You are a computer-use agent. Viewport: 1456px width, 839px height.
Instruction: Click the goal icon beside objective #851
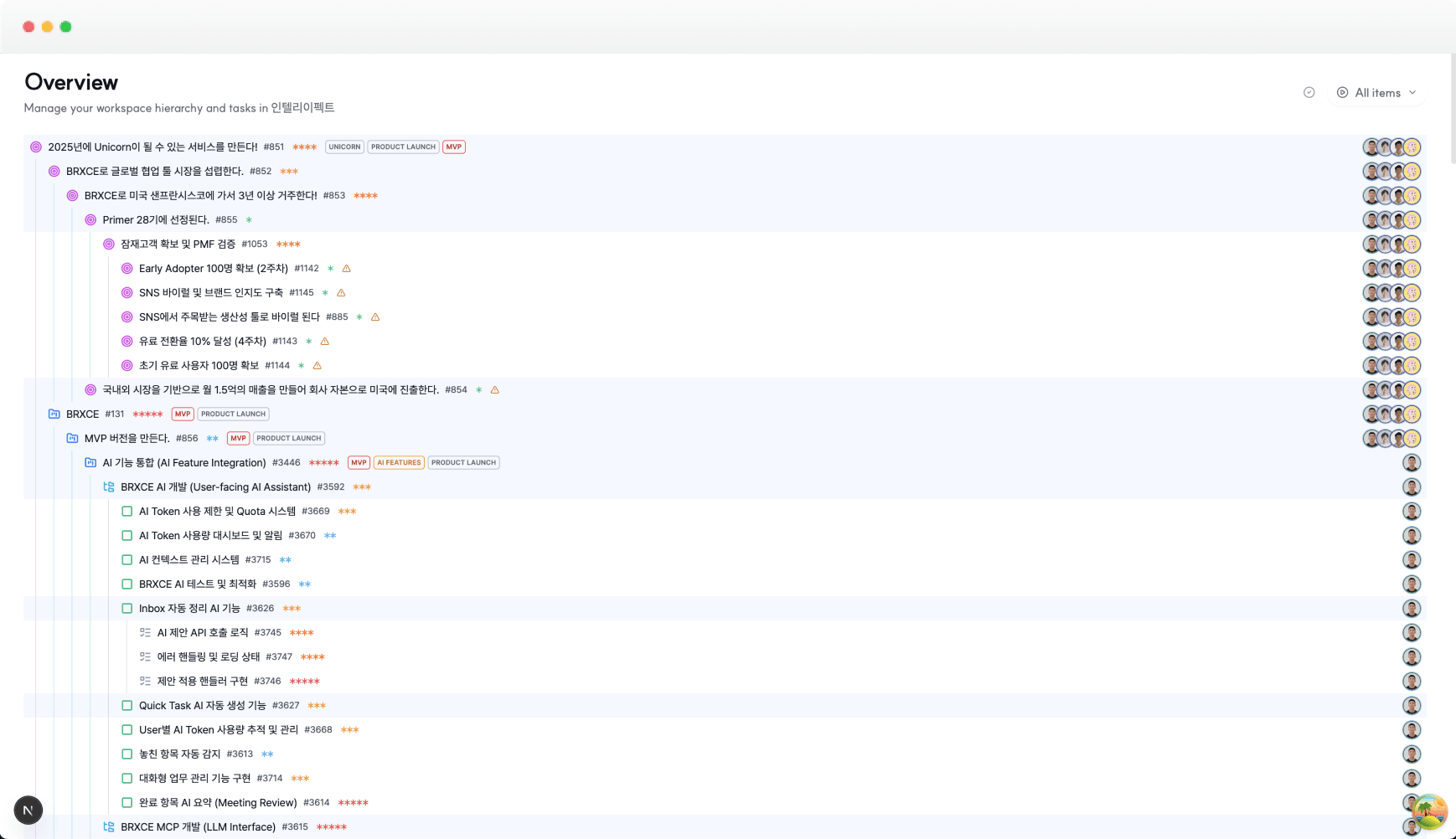coord(36,147)
